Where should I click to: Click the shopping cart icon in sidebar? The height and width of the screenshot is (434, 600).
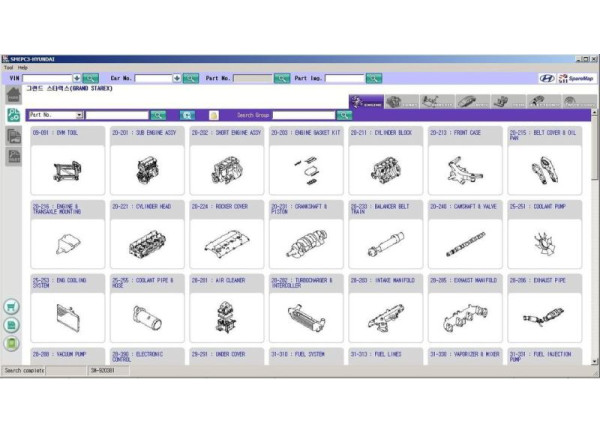point(13,306)
